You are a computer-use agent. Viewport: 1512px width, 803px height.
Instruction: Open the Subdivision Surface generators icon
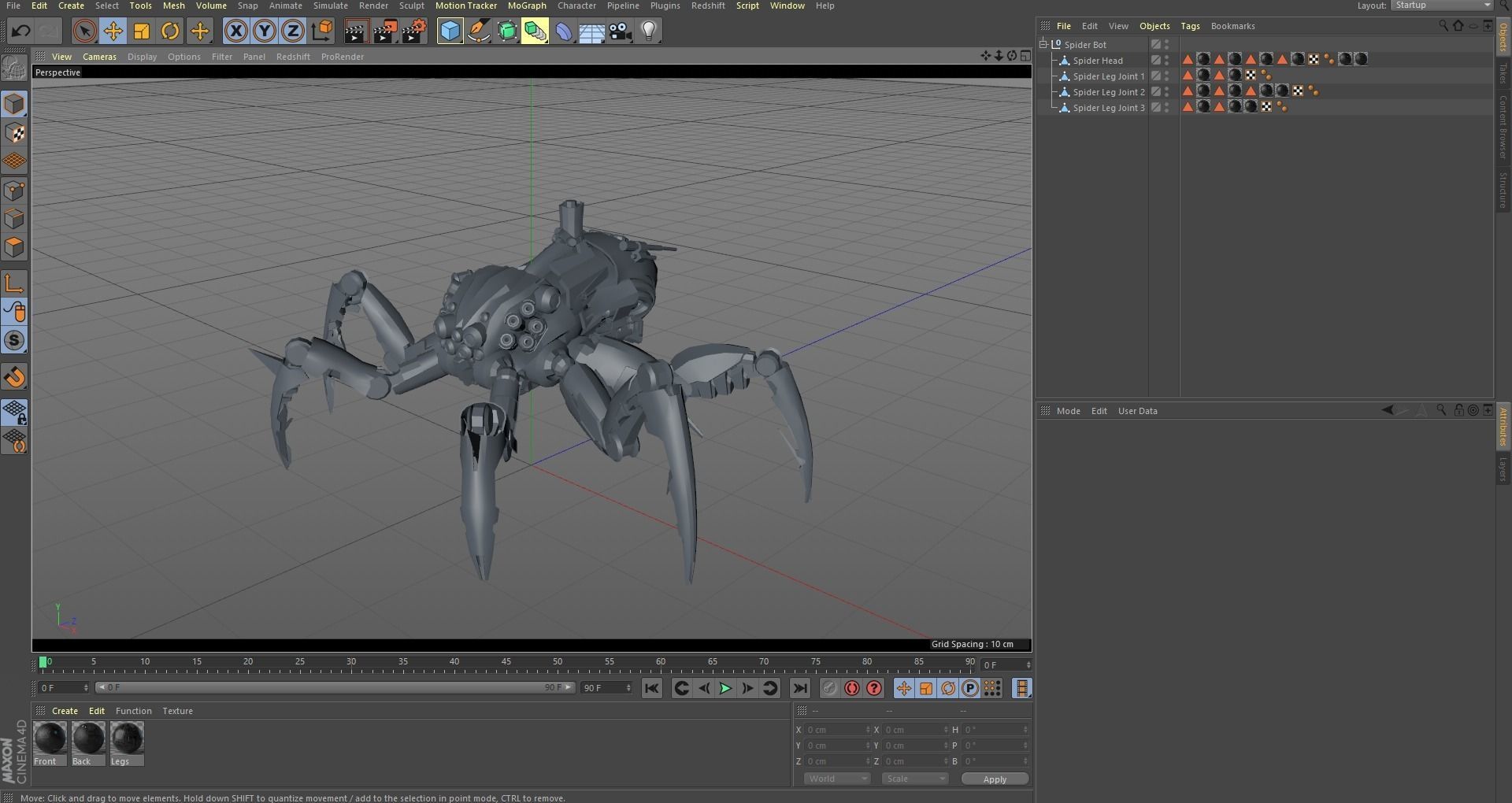coord(507,31)
